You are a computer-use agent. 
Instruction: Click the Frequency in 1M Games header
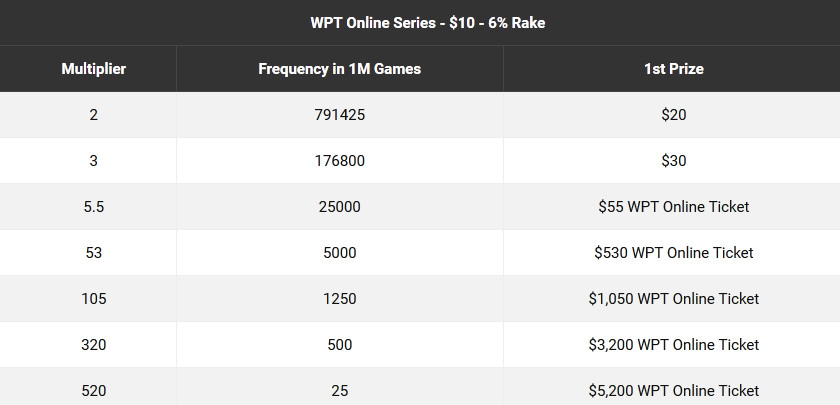click(340, 69)
